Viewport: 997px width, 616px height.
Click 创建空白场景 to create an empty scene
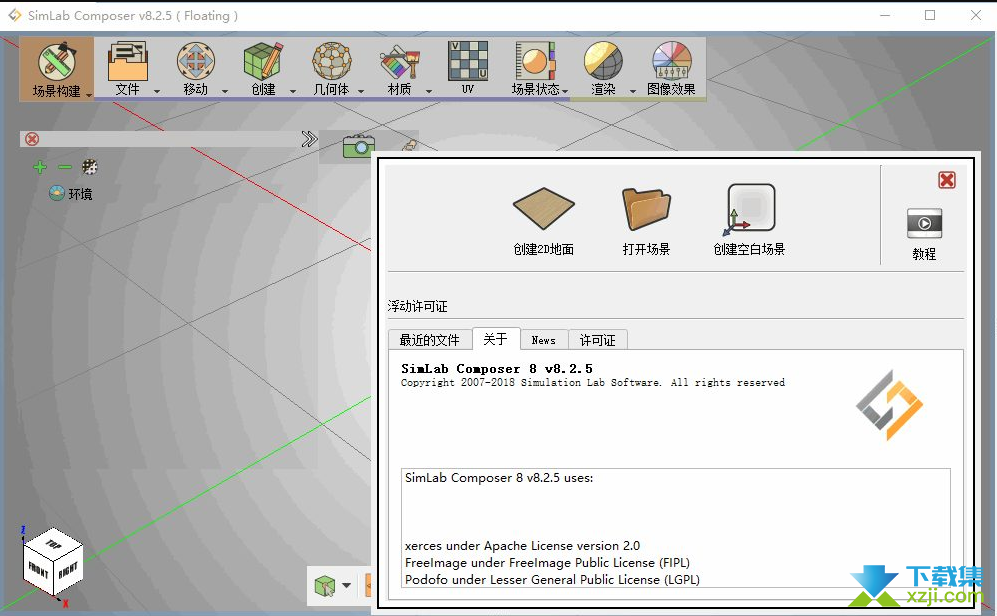pos(749,220)
